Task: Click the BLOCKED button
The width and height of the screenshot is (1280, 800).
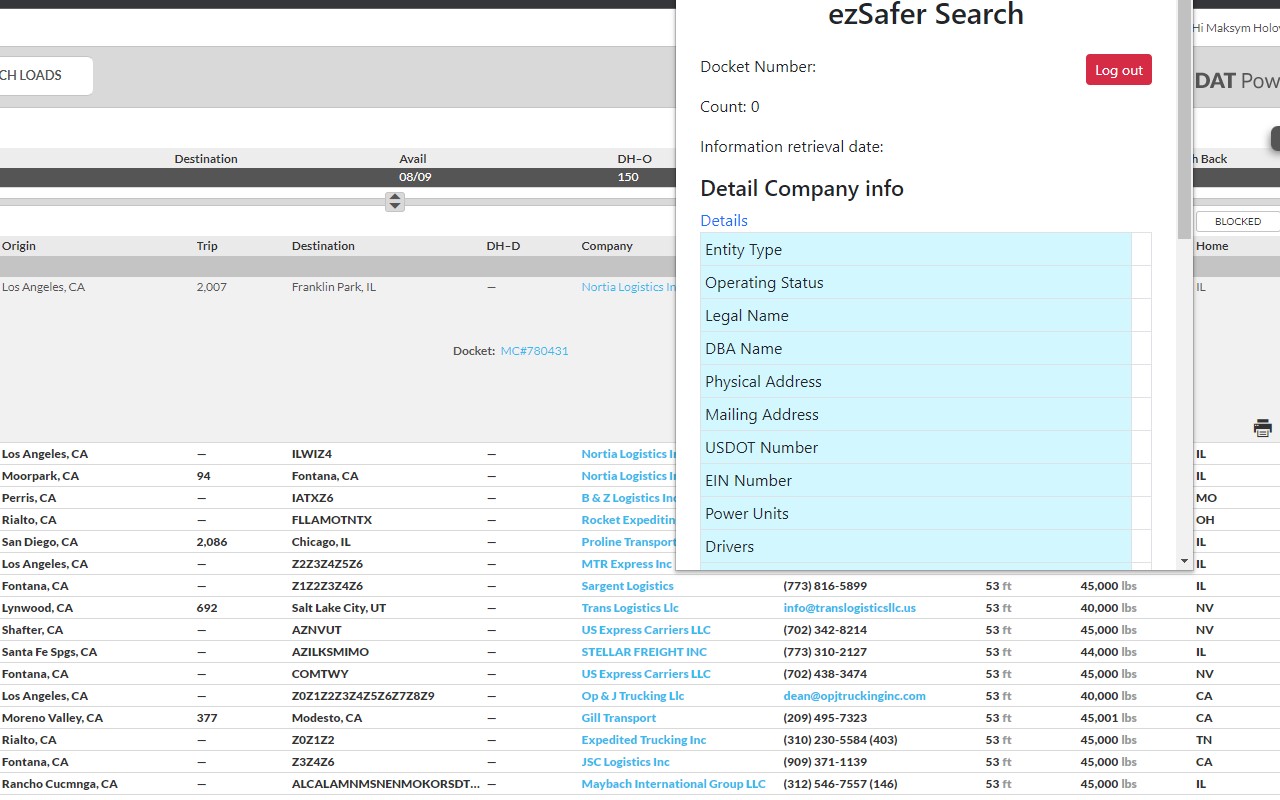Action: pos(1237,221)
